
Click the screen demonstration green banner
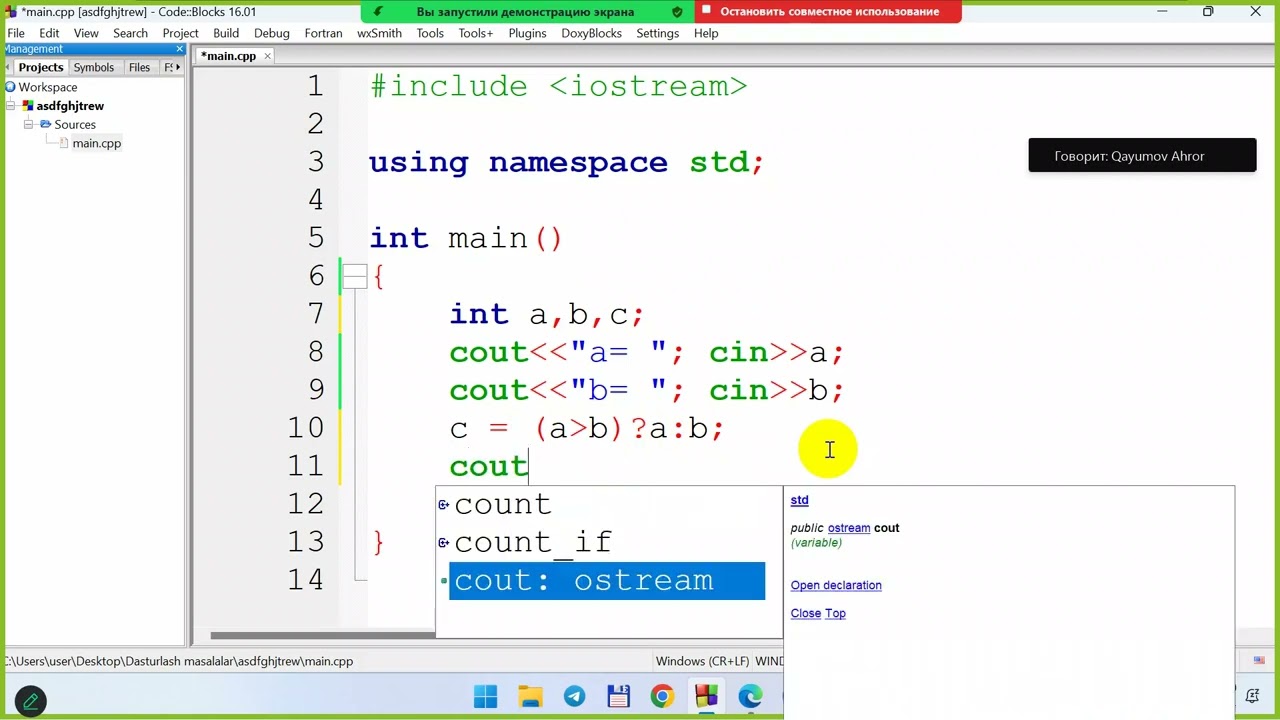525,12
